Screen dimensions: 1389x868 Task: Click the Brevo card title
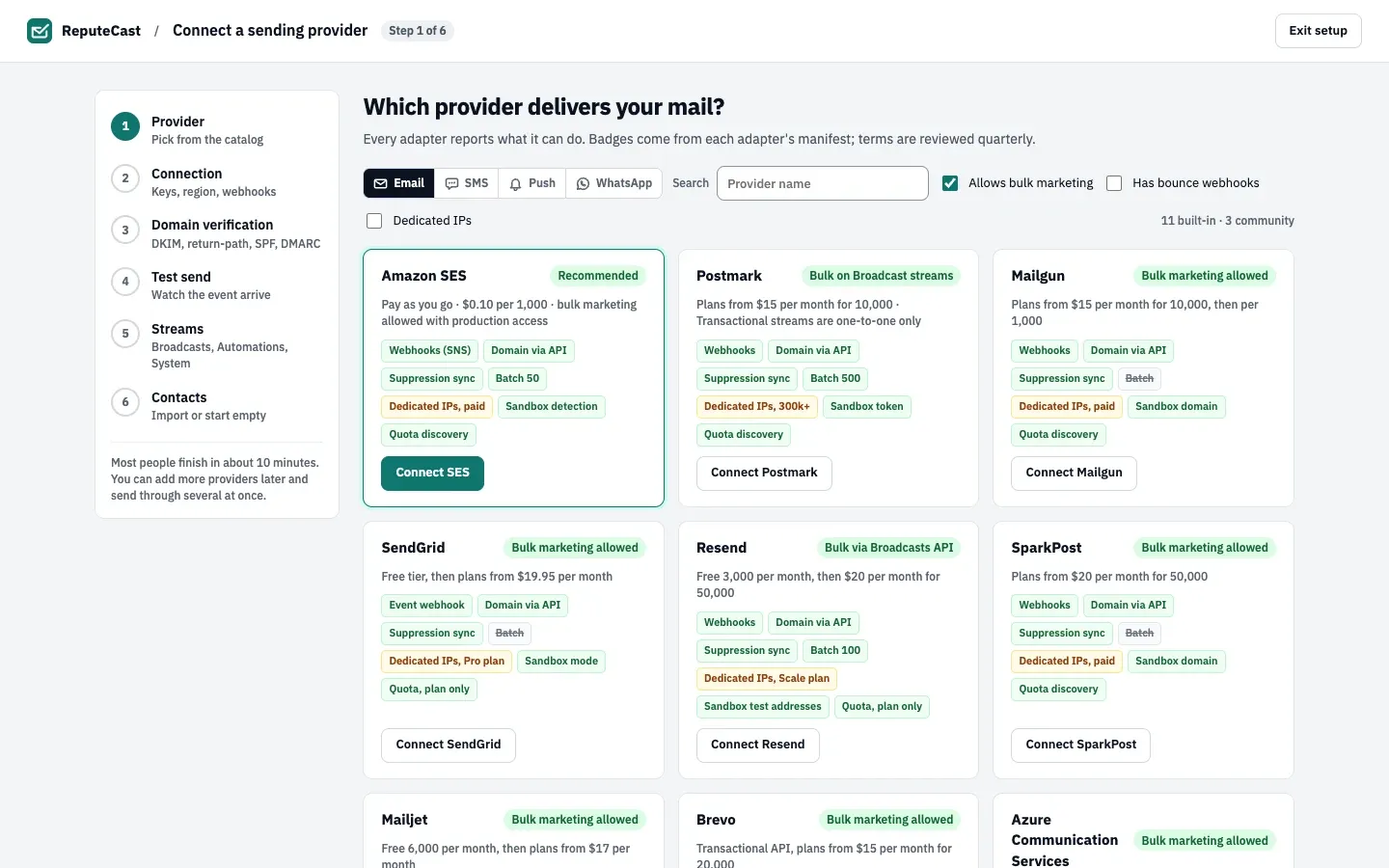716,820
